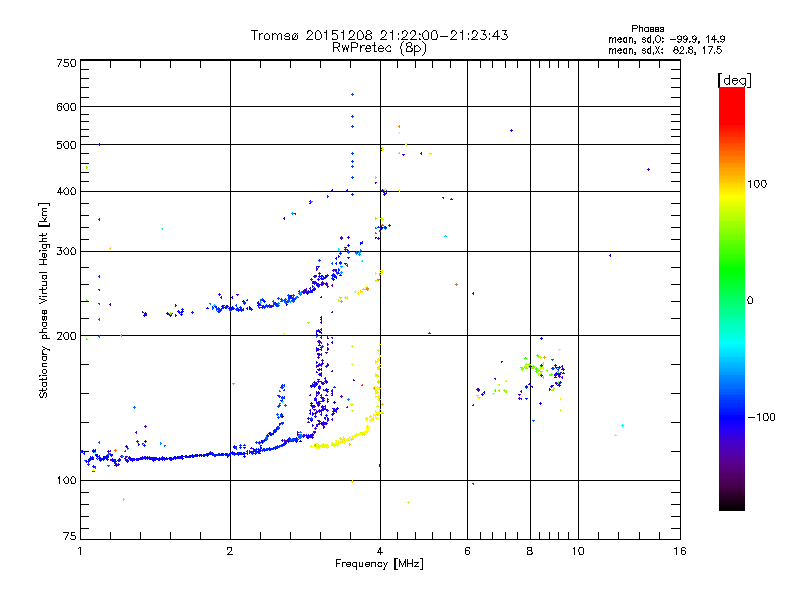Viewport: 800px width, 600px height.
Task: Click the y-axis tick label '300'
Action: tap(66, 252)
